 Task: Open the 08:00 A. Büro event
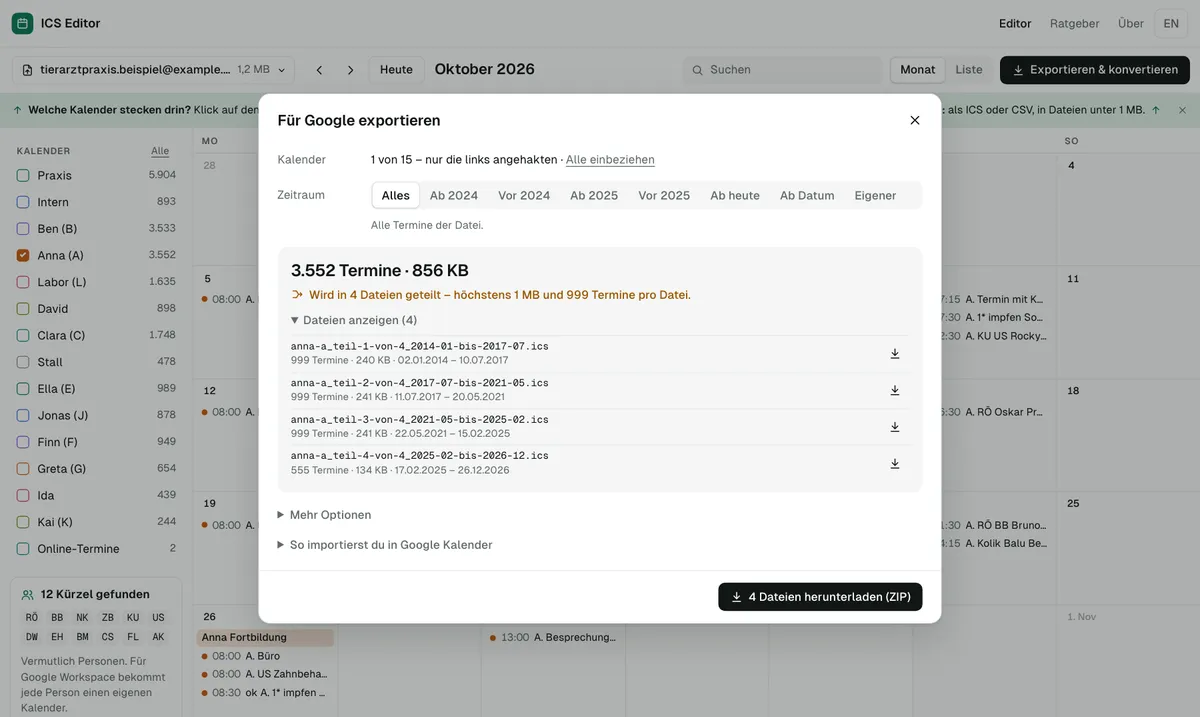pos(266,656)
